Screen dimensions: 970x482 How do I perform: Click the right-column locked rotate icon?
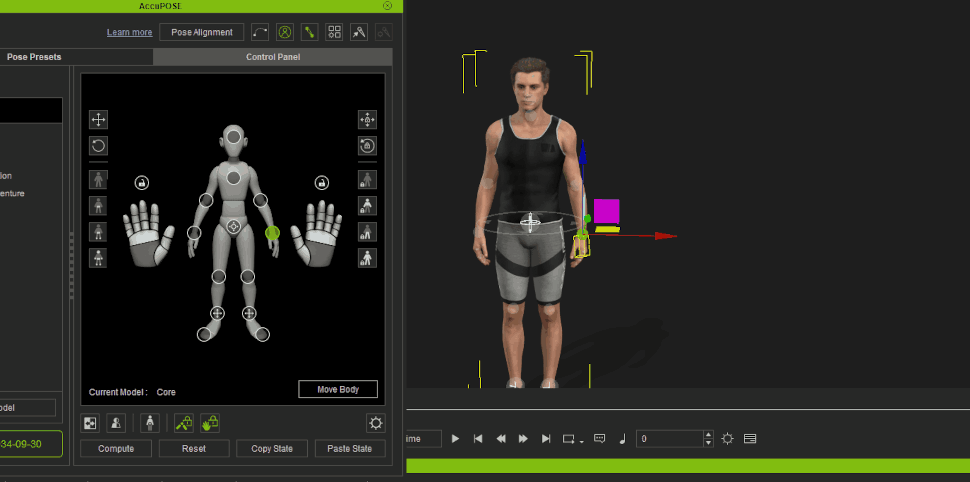pos(367,146)
